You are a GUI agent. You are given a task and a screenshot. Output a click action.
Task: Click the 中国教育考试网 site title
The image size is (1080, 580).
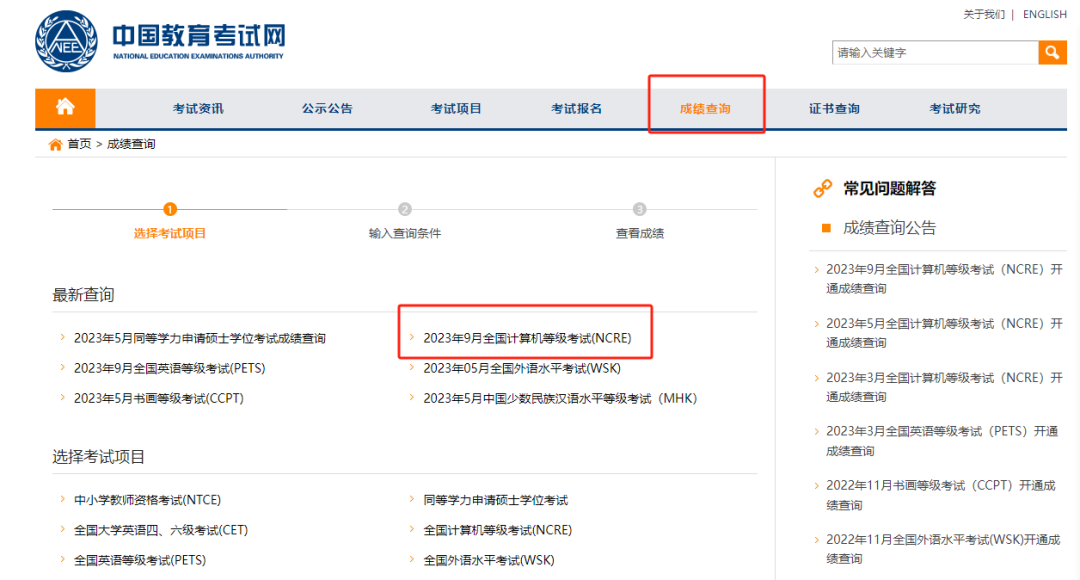point(198,36)
